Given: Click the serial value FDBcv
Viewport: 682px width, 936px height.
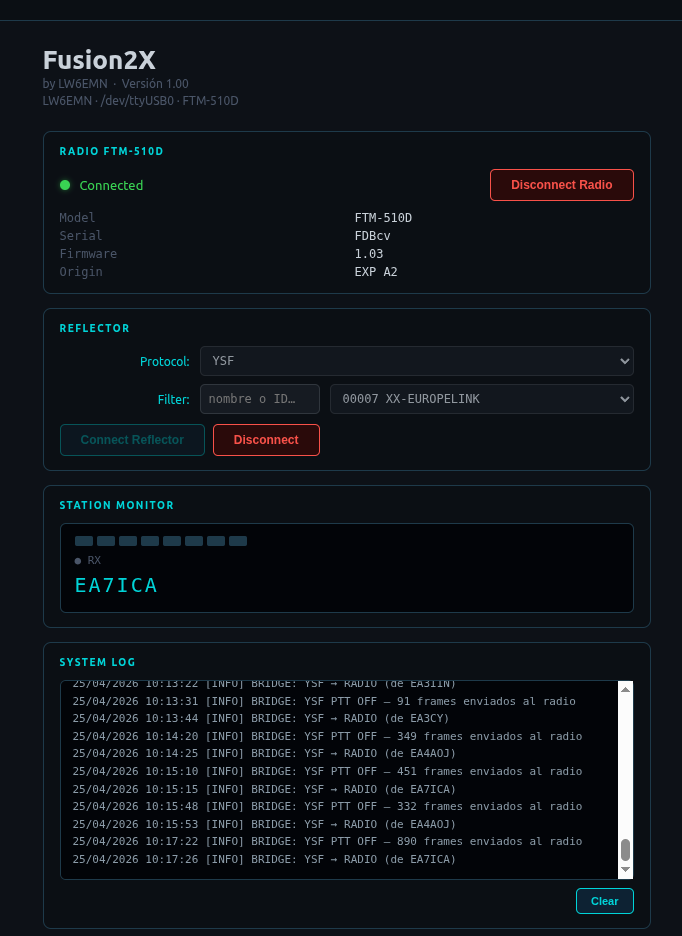Looking at the screenshot, I should click(372, 236).
